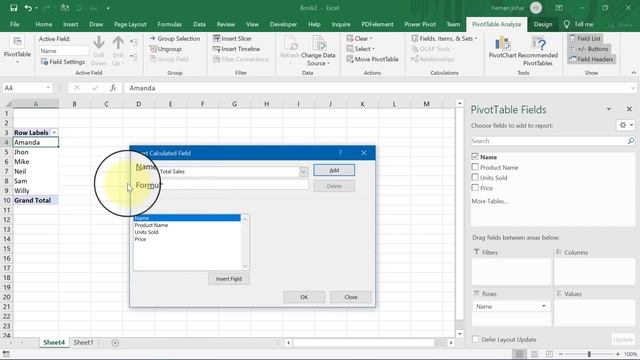Click the Tell me lightbulb icon
Screen dimensions: 640x360
click(x=567, y=24)
